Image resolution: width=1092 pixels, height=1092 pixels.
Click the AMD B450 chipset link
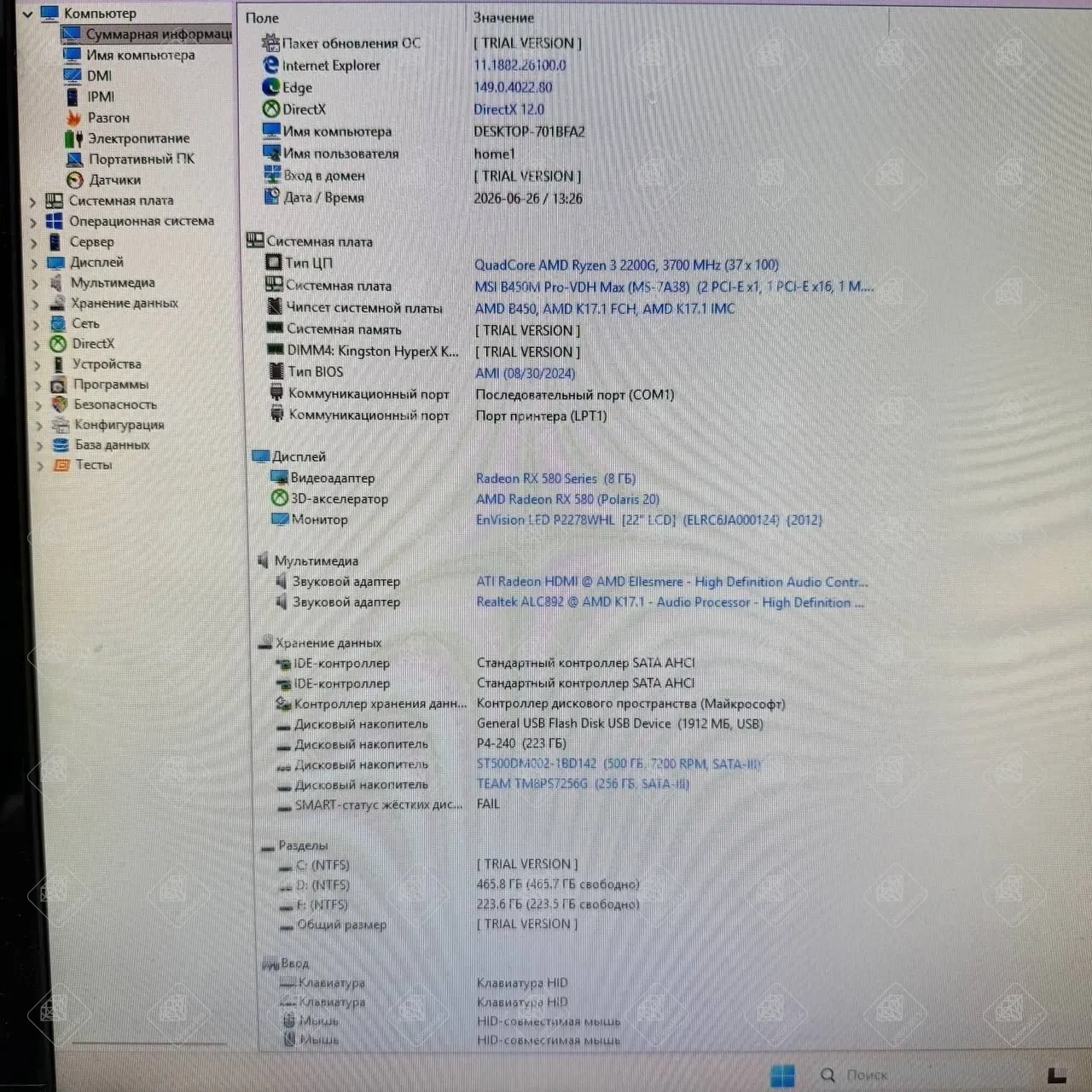(x=605, y=309)
